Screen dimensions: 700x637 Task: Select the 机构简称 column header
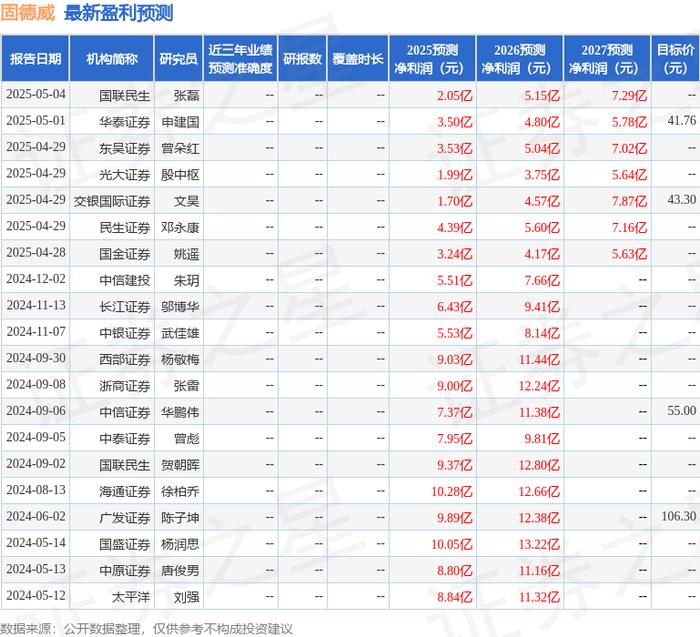(x=112, y=58)
